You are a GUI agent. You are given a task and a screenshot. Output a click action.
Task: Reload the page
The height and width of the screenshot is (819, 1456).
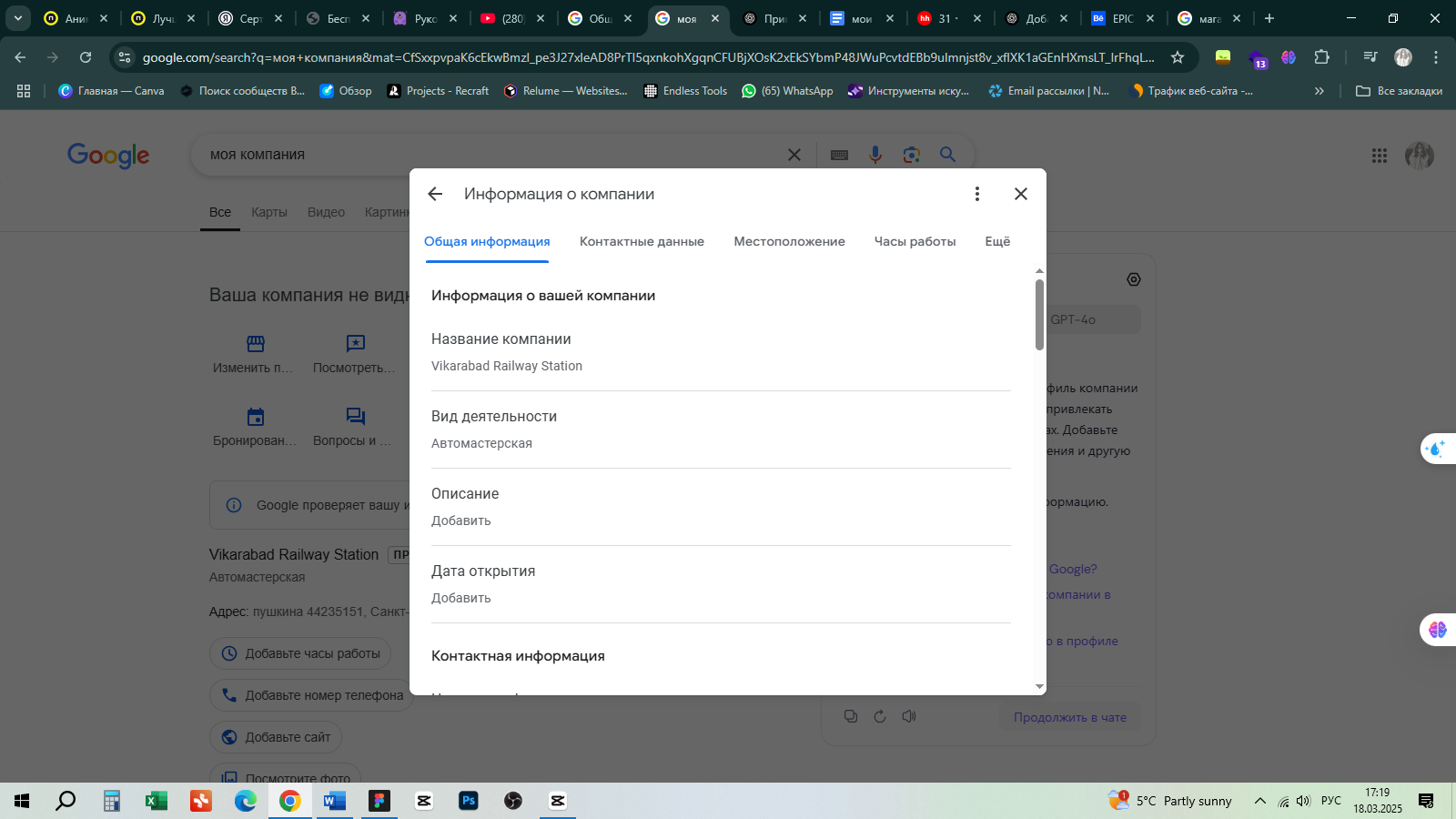pyautogui.click(x=86, y=57)
